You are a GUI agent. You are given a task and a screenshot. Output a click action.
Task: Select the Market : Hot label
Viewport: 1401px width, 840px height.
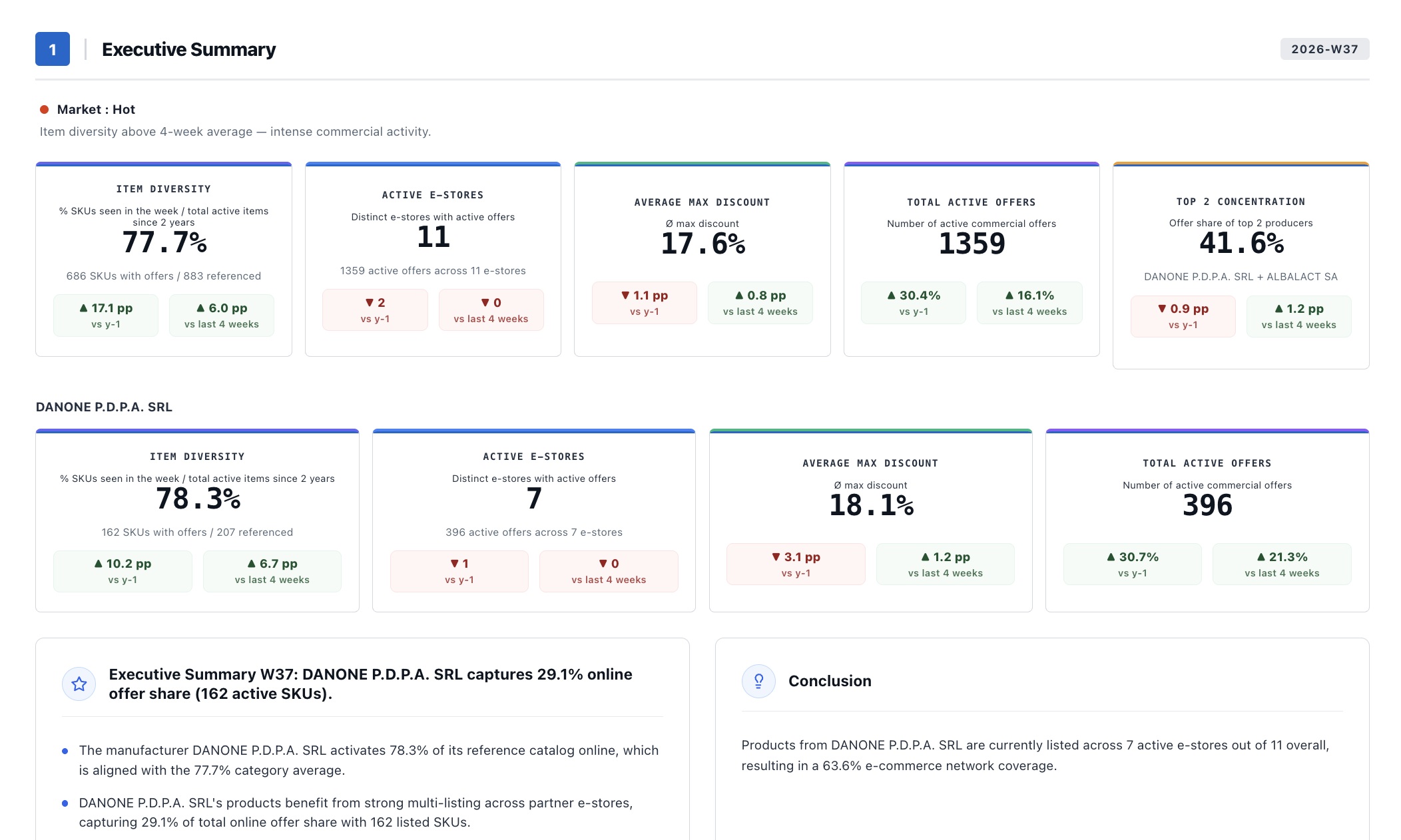pyautogui.click(x=96, y=109)
